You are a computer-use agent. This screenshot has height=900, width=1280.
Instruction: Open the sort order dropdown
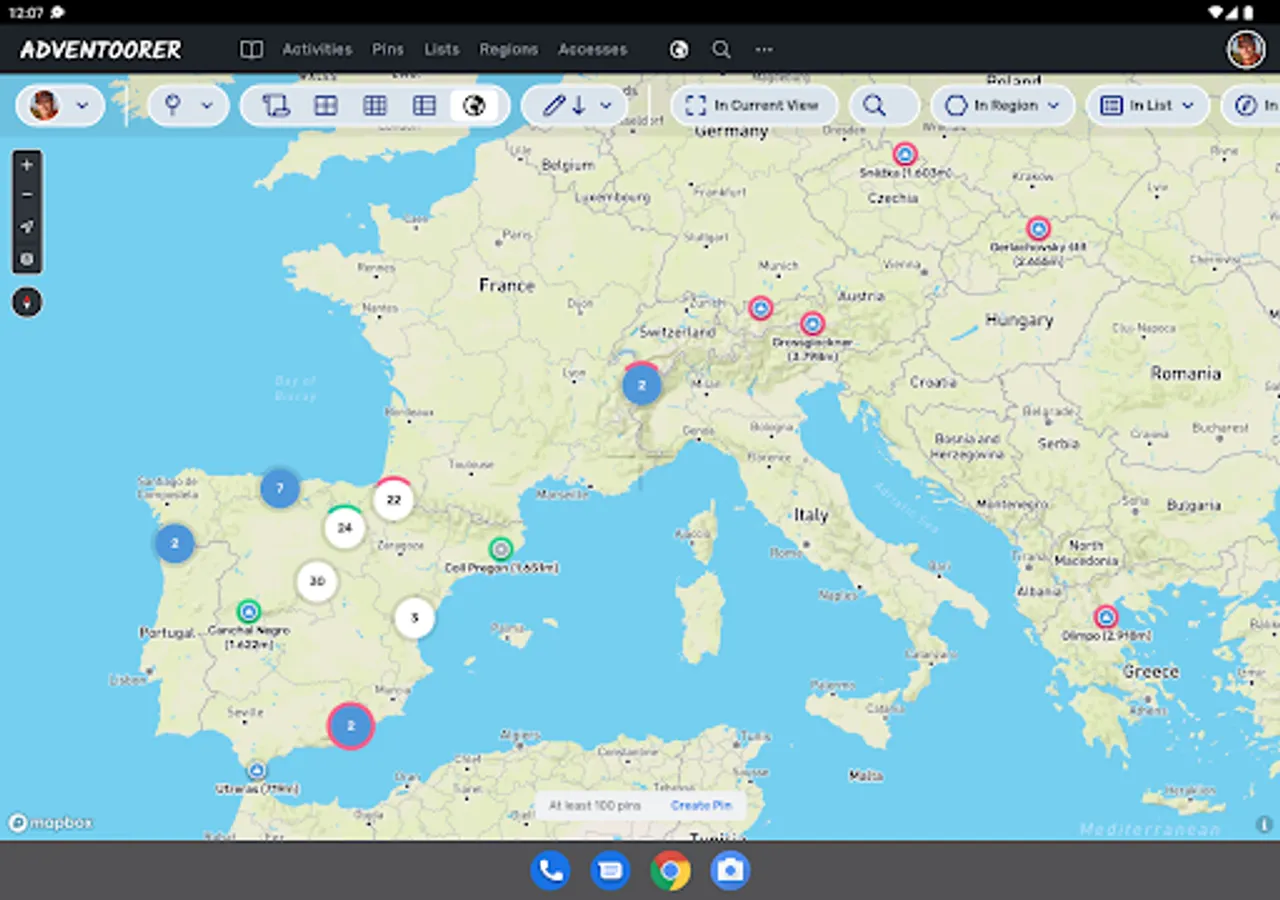point(574,105)
